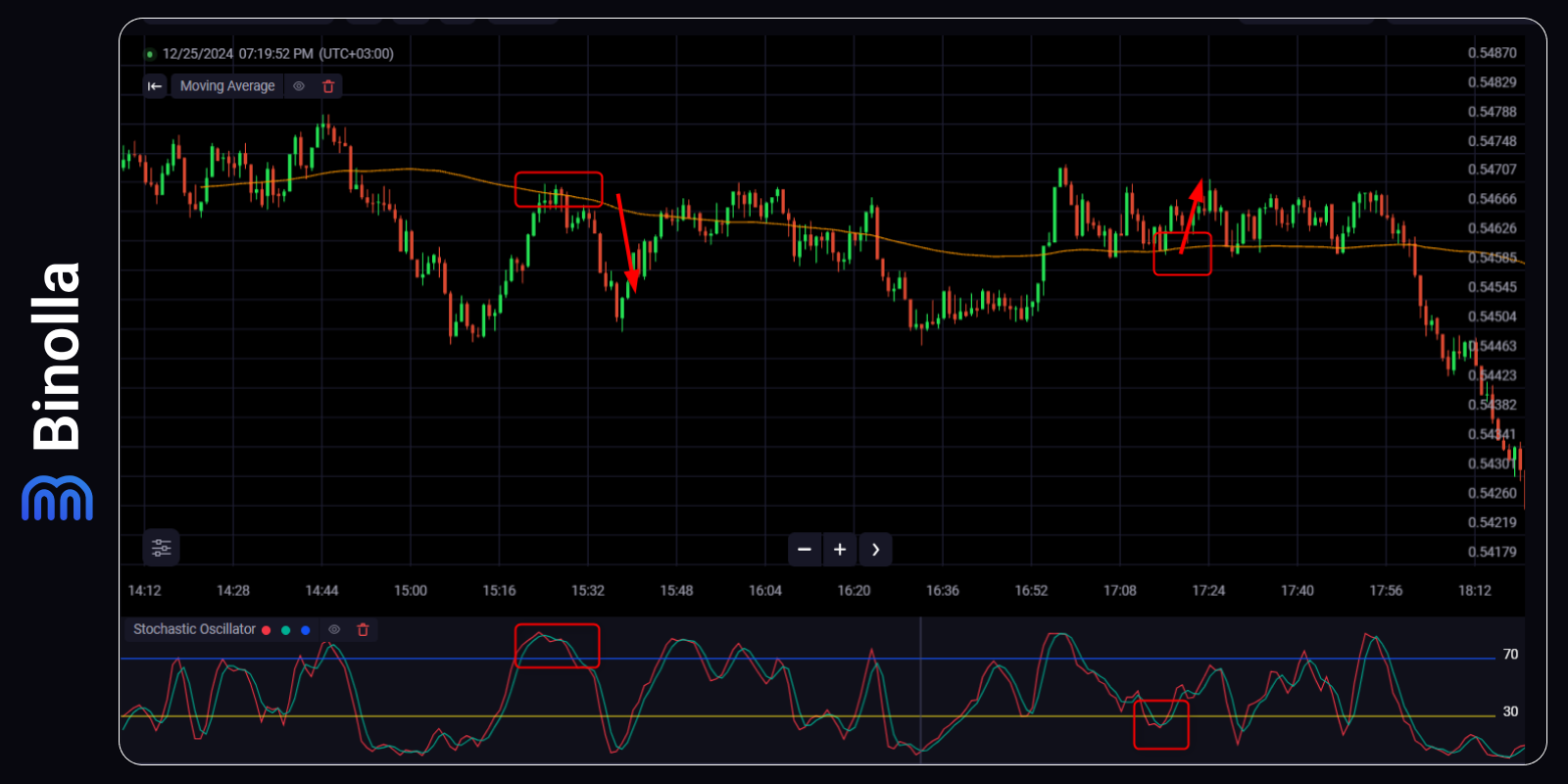Screen dimensions: 1568x784
Task: Zoom out the chart with the minus button
Action: pos(805,550)
